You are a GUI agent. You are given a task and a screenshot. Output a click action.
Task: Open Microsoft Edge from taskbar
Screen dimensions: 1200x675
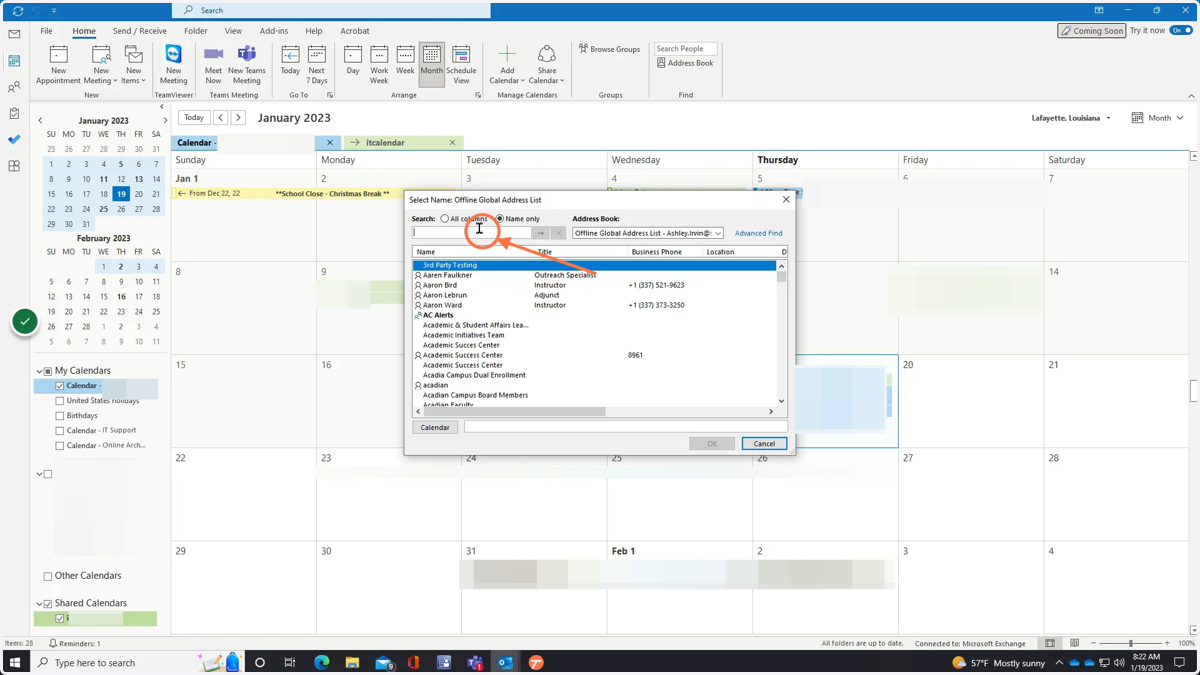(x=322, y=663)
